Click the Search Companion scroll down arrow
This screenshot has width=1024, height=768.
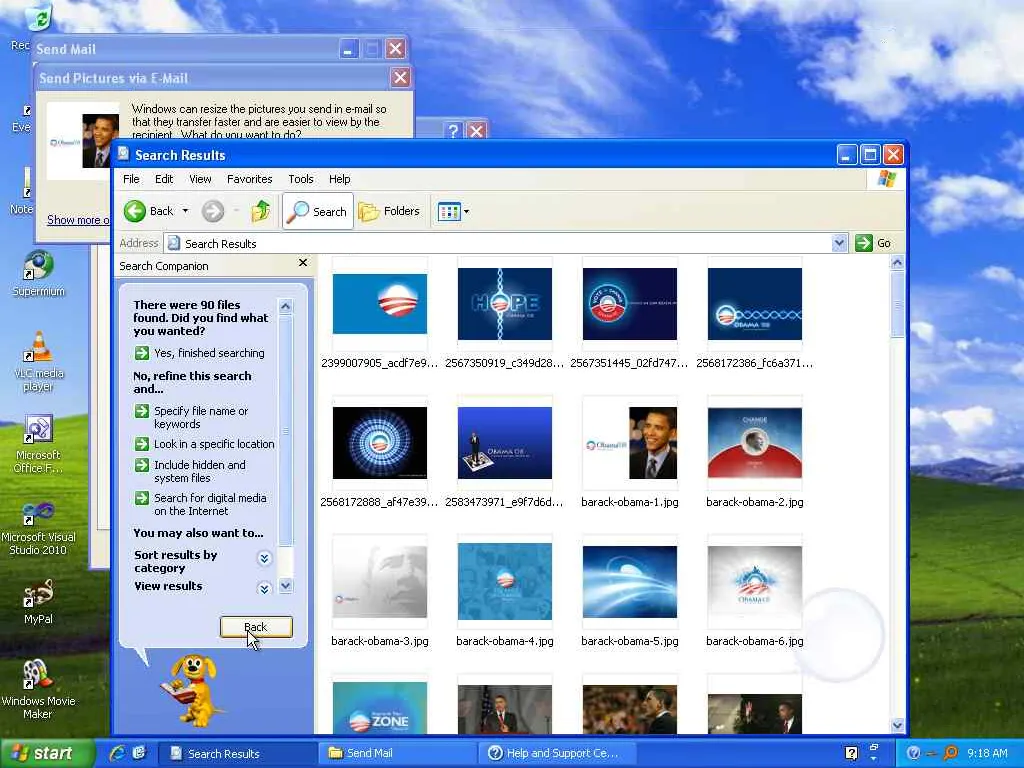tap(285, 586)
